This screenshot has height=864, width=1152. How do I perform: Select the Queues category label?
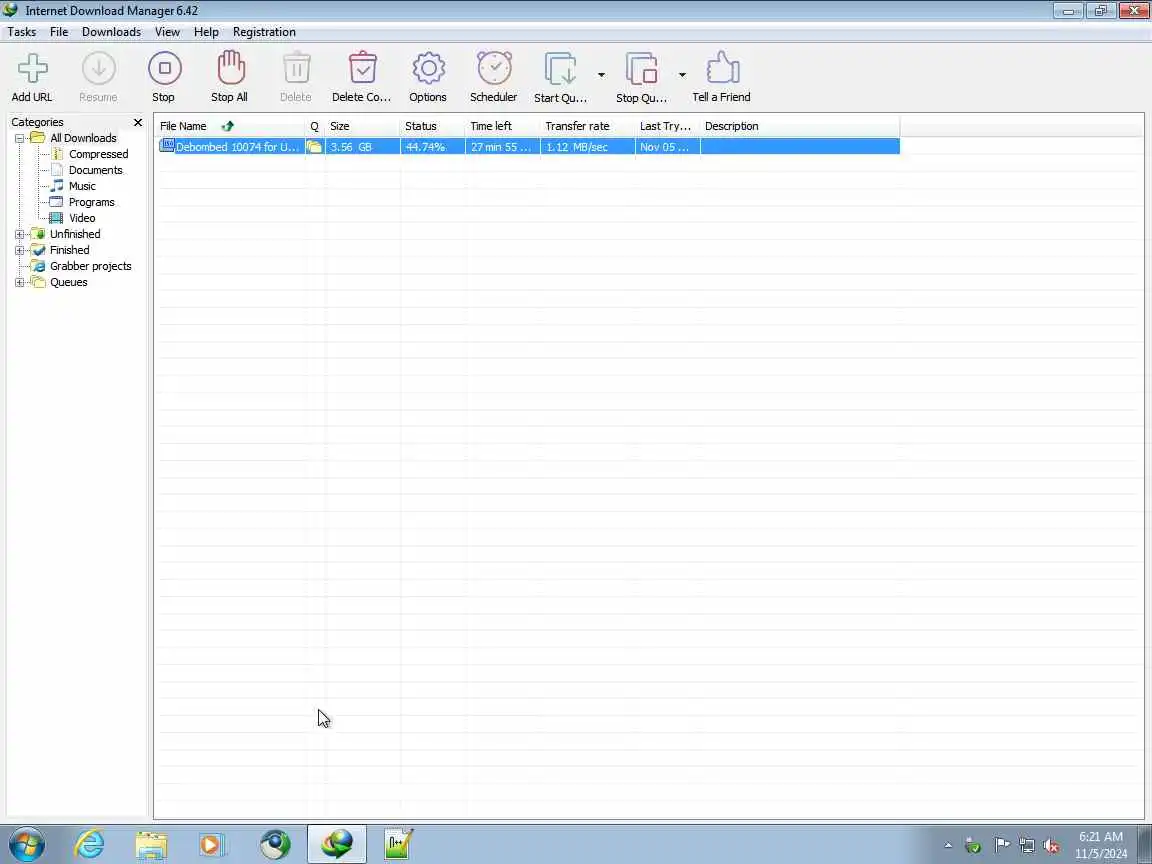68,283
